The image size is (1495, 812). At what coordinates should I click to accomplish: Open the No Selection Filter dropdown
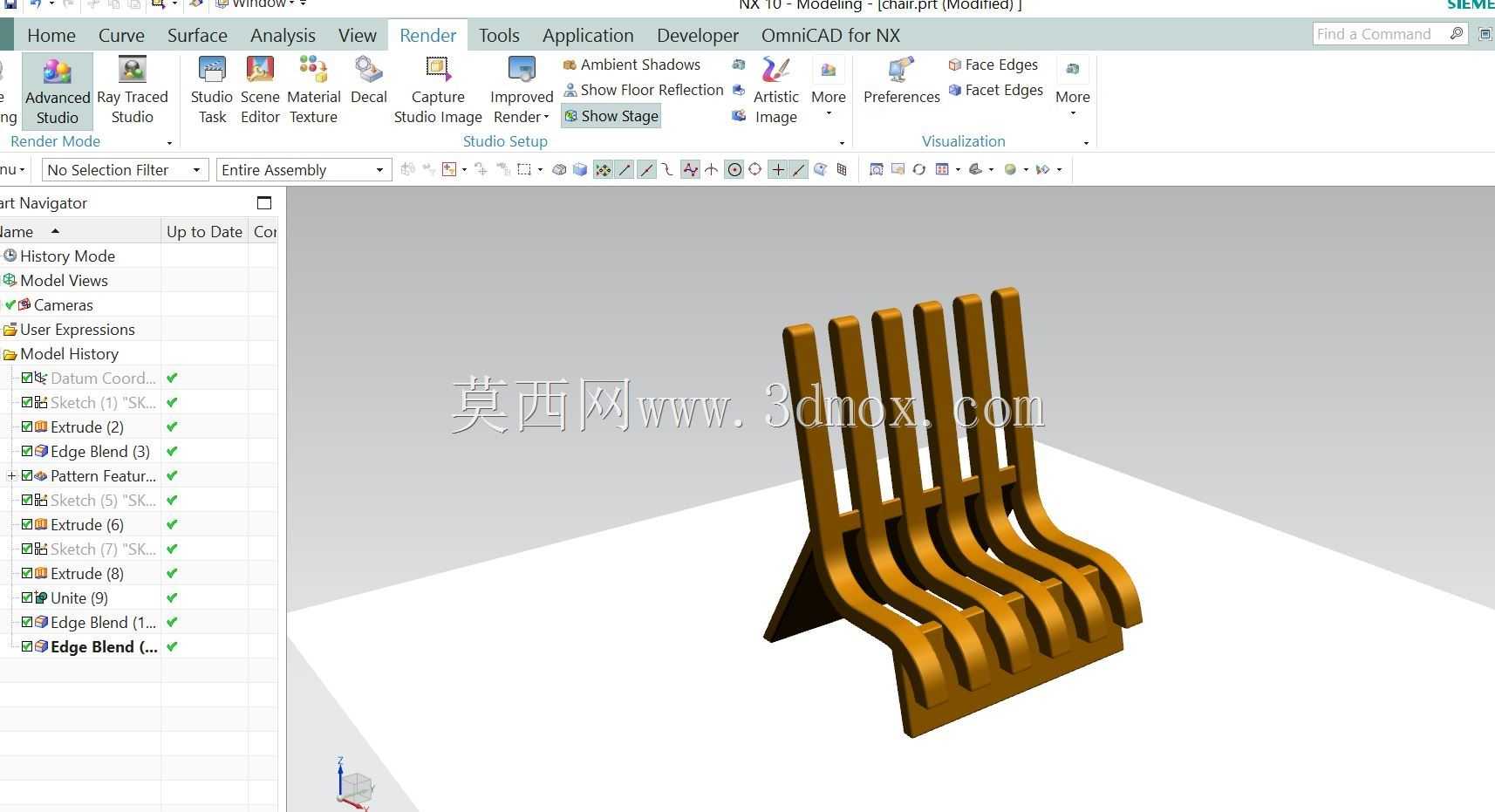(125, 170)
